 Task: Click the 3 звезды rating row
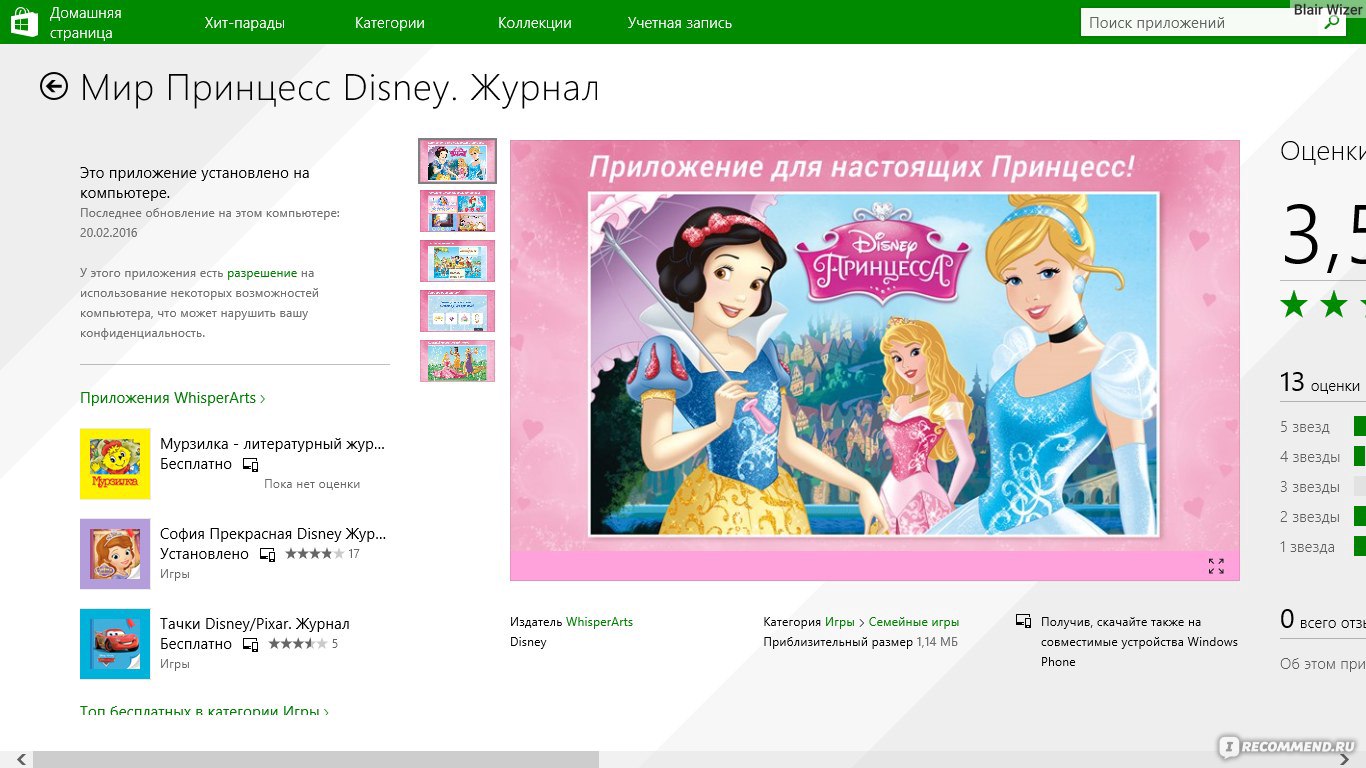click(x=1322, y=487)
